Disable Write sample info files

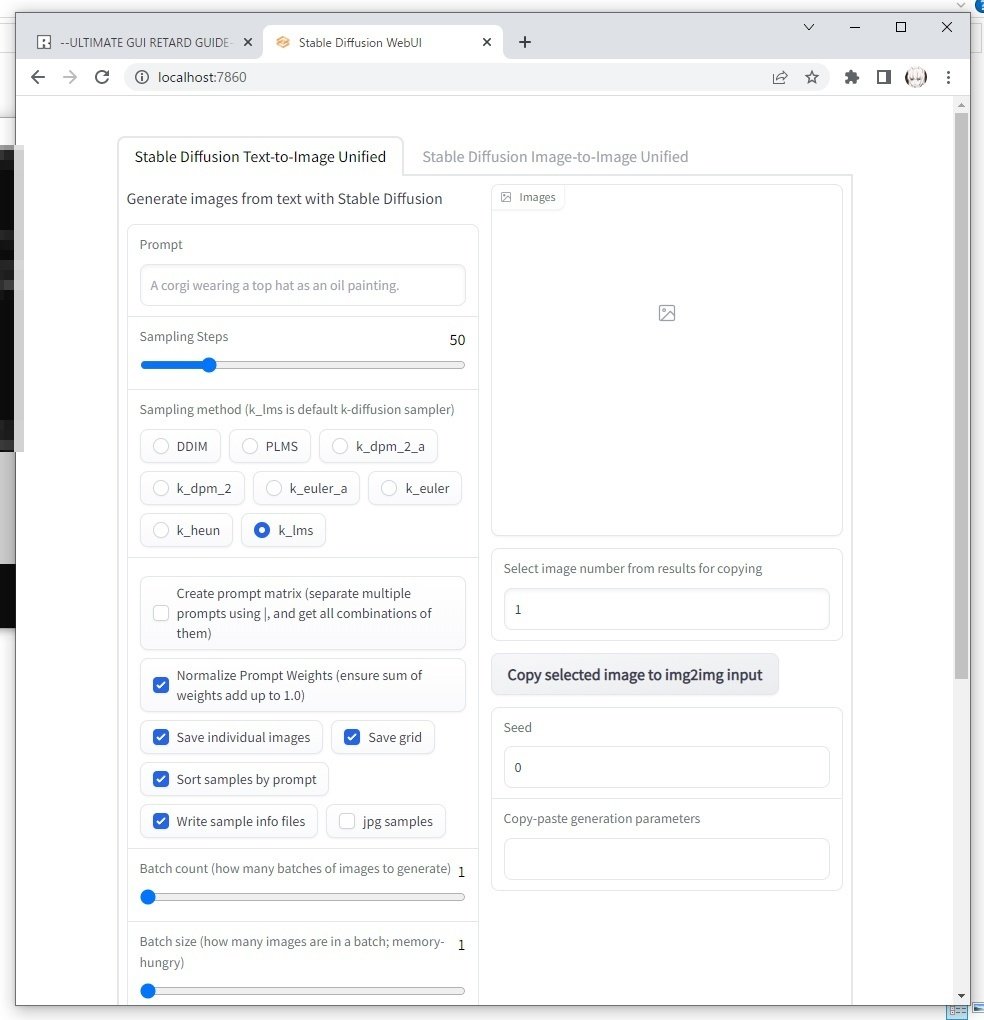tap(161, 821)
